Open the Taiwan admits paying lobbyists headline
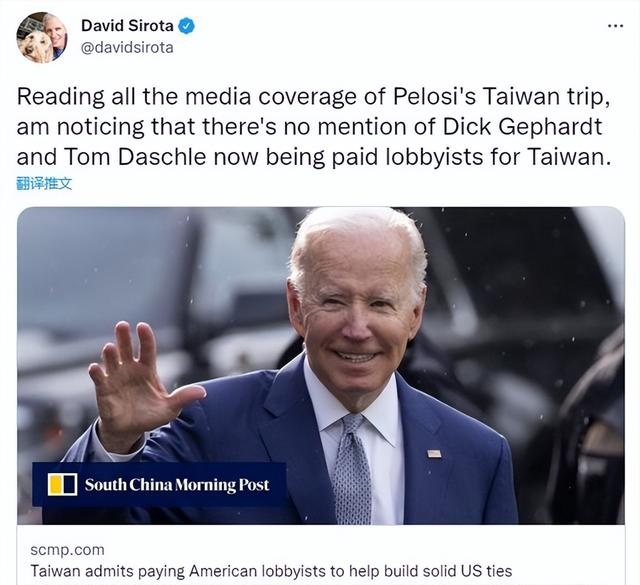640x585 pixels. coord(271,570)
